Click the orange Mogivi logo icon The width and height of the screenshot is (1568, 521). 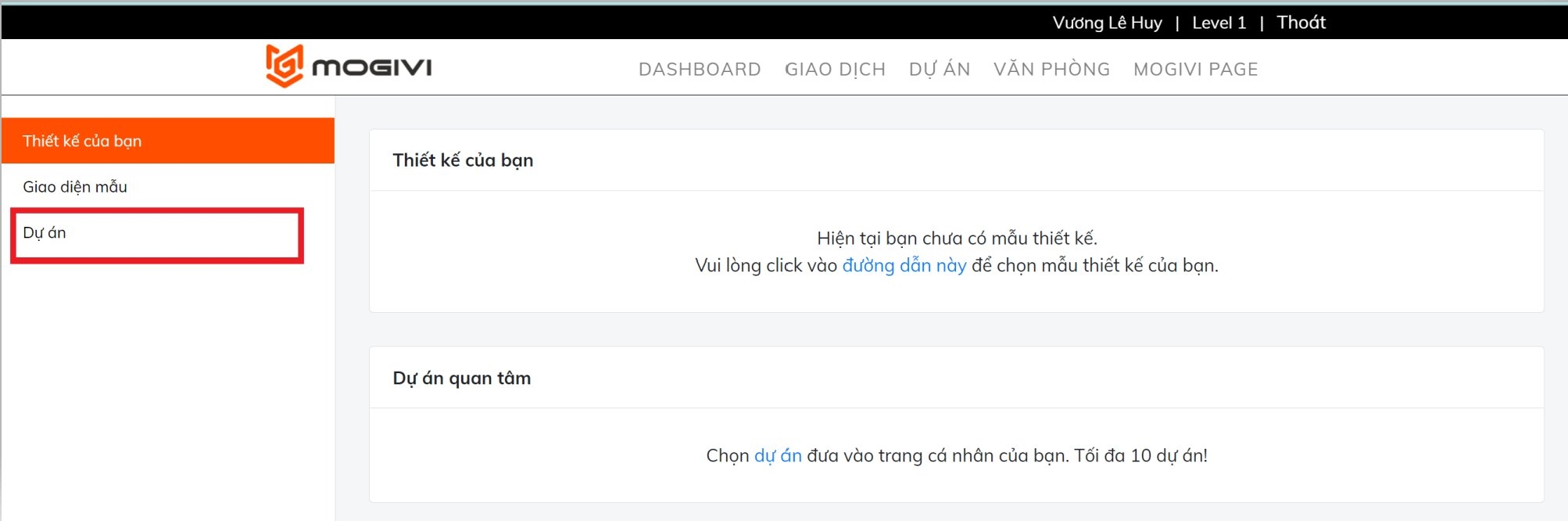pyautogui.click(x=284, y=66)
